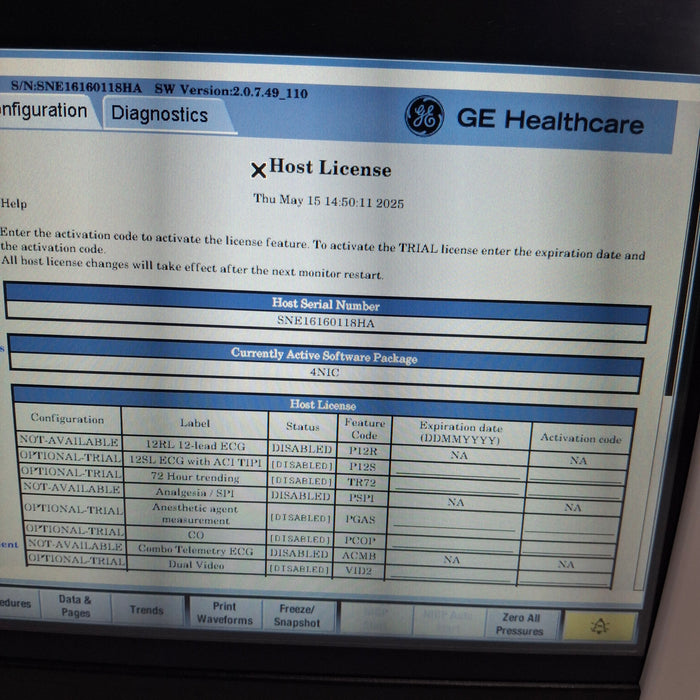Screen dimensions: 700x700
Task: Select Freeze/Snapshot button
Action: [297, 615]
